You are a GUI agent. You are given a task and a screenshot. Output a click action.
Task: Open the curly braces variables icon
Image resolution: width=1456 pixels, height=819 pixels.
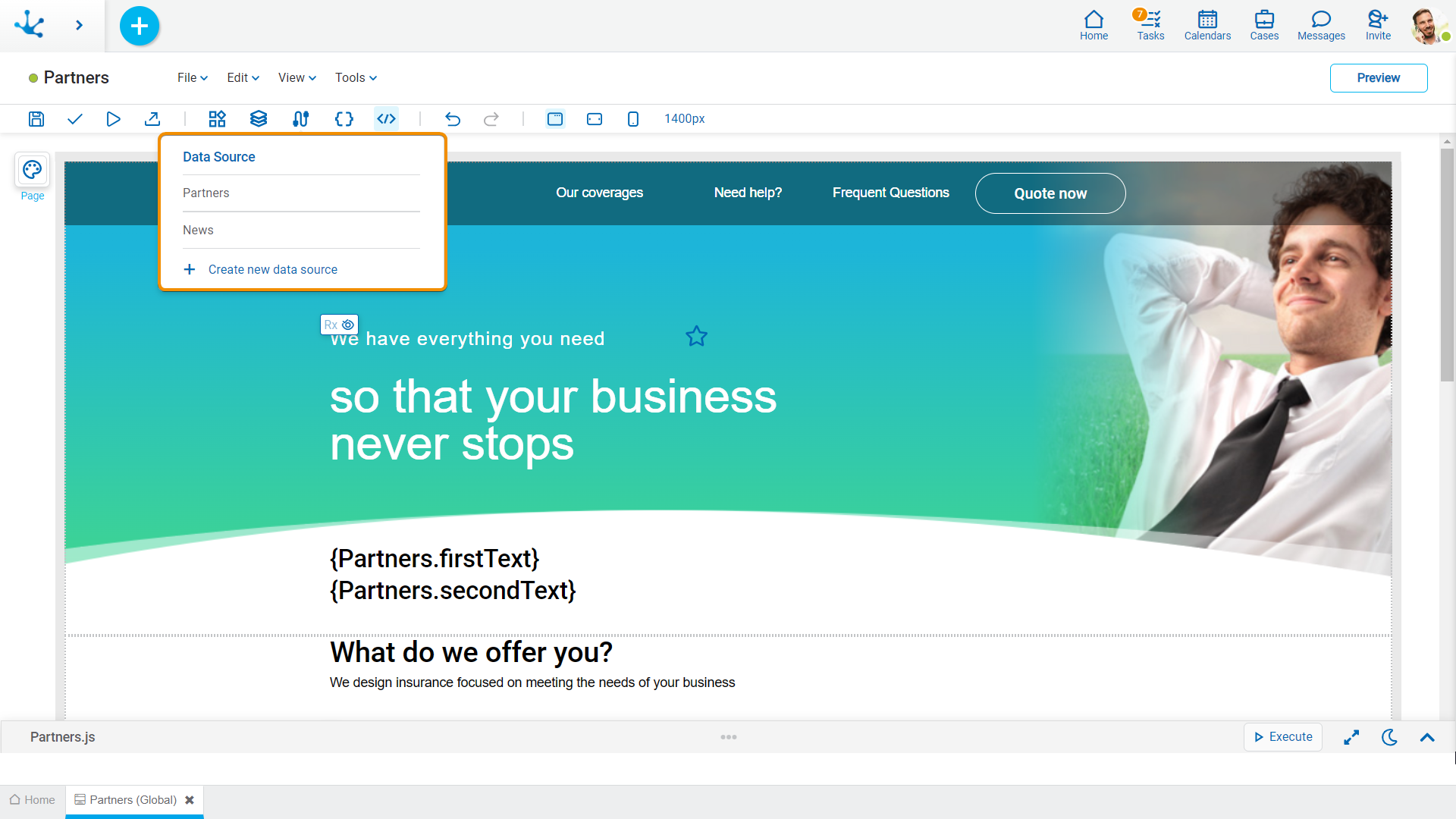click(344, 118)
